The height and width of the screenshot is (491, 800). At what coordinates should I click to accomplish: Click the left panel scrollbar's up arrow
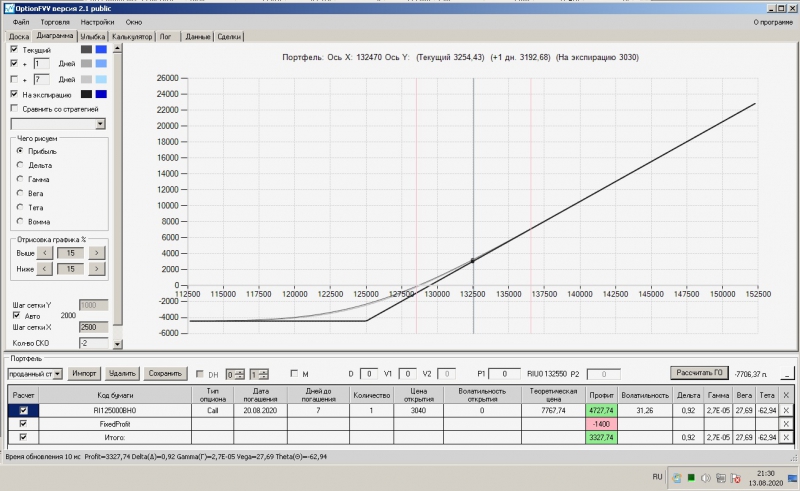tap(117, 48)
